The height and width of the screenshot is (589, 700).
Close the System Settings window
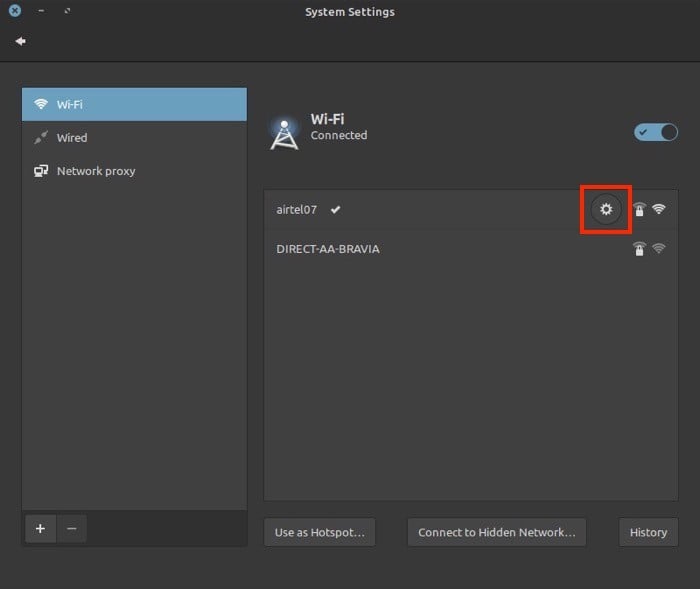[x=15, y=10]
